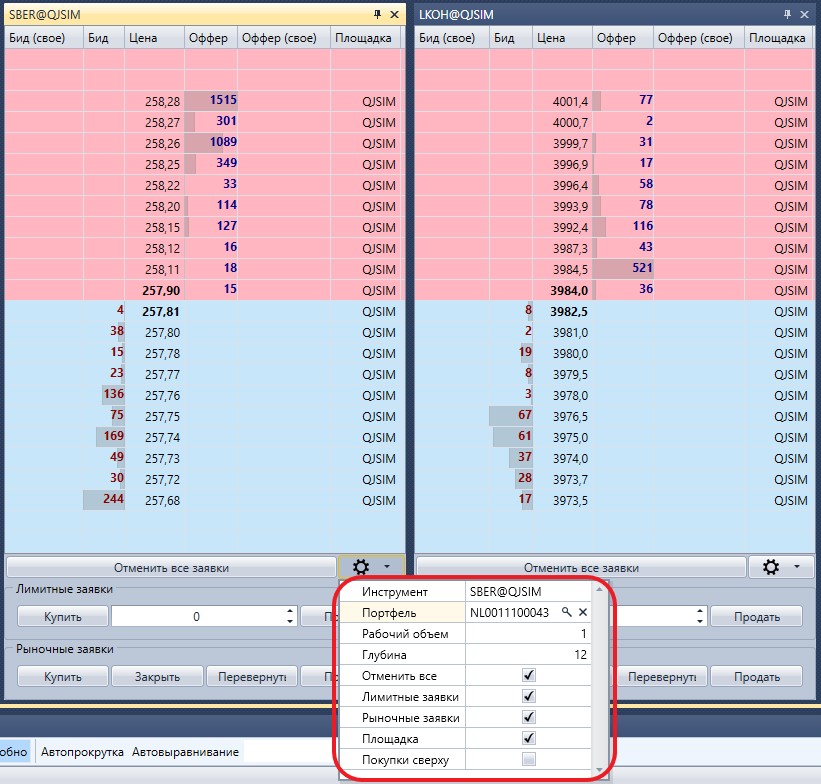Click LKOH offer volume 521

tap(642, 268)
